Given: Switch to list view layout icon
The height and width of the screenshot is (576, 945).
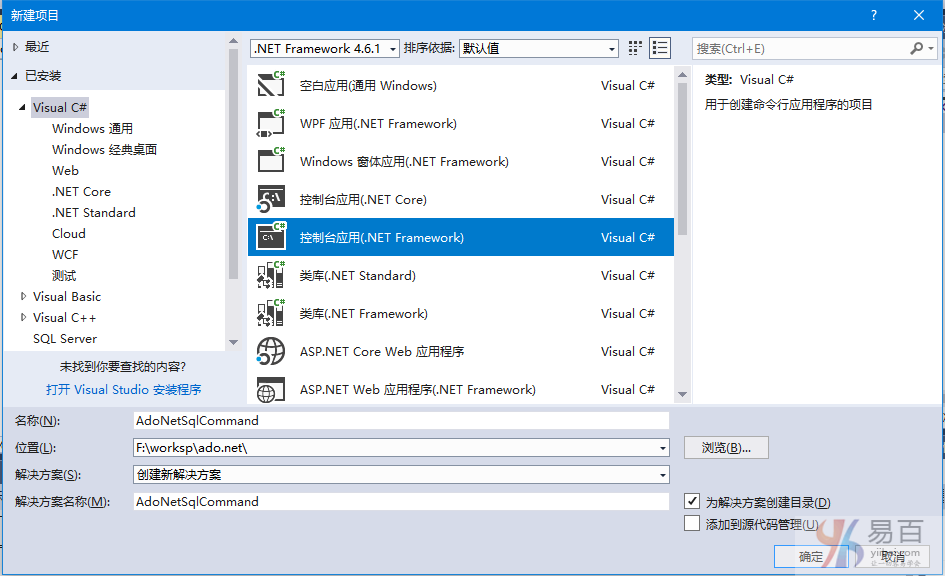Looking at the screenshot, I should (660, 48).
